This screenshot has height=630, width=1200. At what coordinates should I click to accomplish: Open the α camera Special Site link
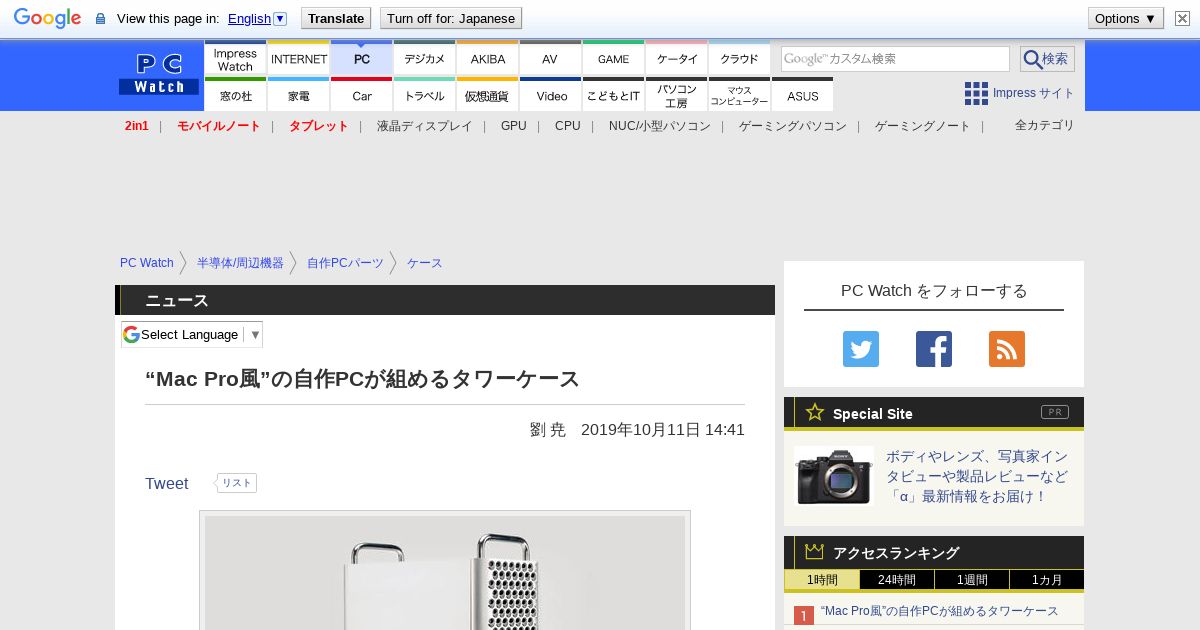pyautogui.click(x=977, y=476)
